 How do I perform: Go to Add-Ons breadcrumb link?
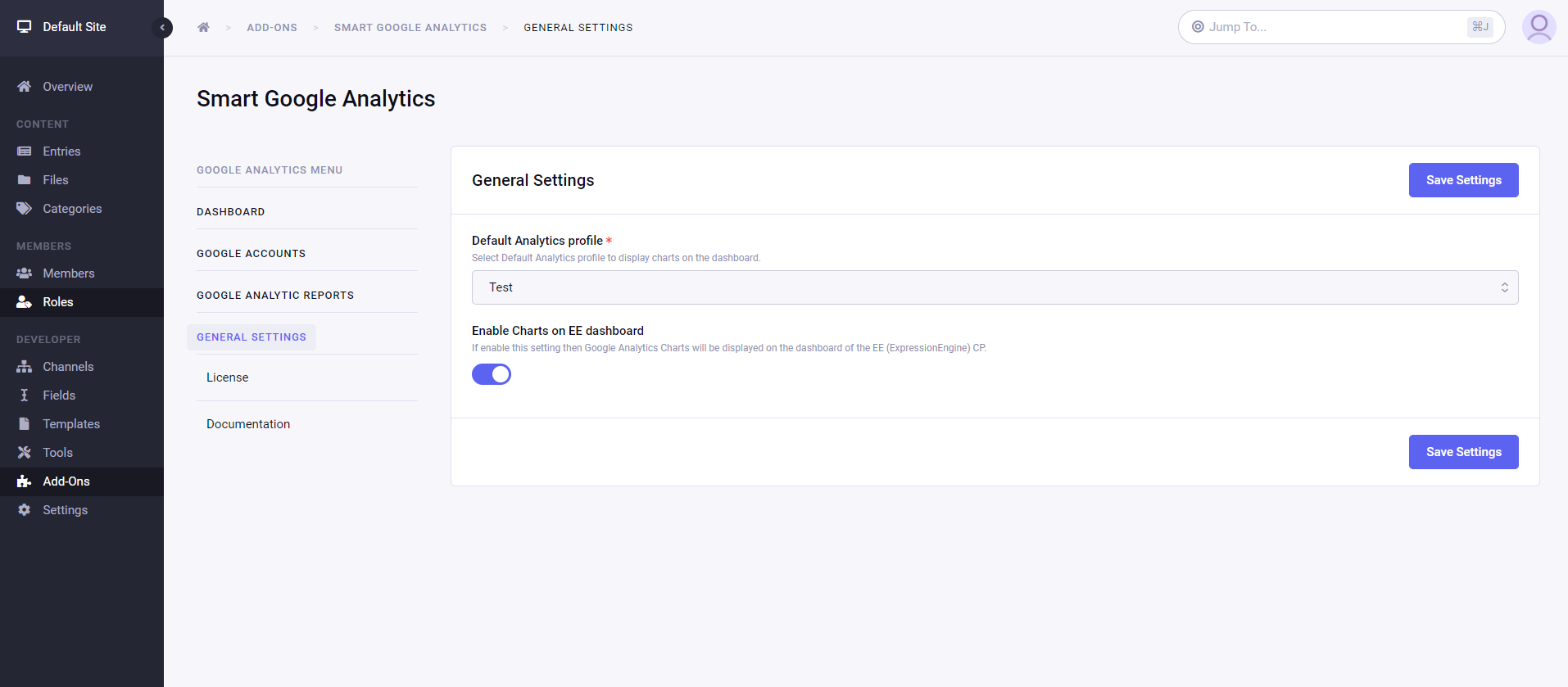coord(272,28)
